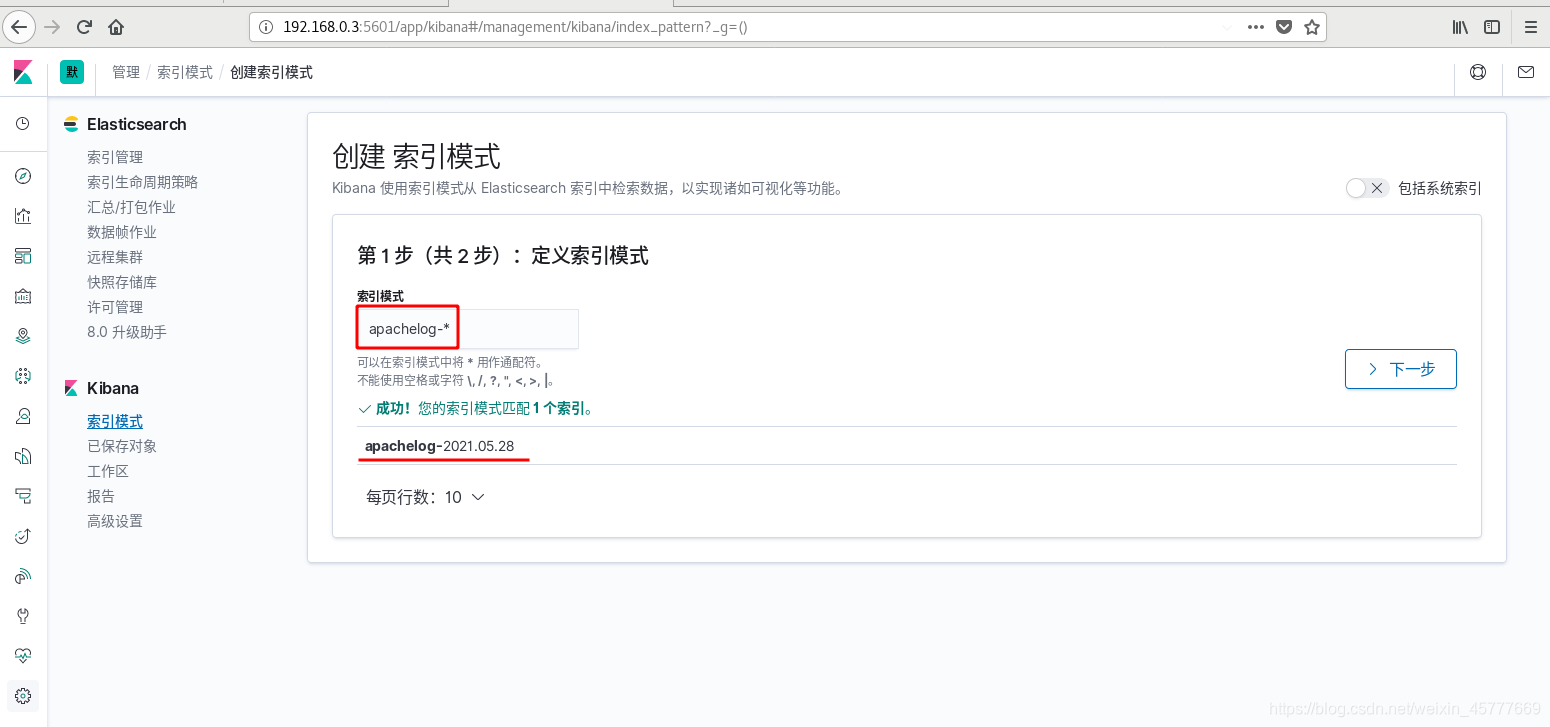Open the space selector avatar 默

71,72
